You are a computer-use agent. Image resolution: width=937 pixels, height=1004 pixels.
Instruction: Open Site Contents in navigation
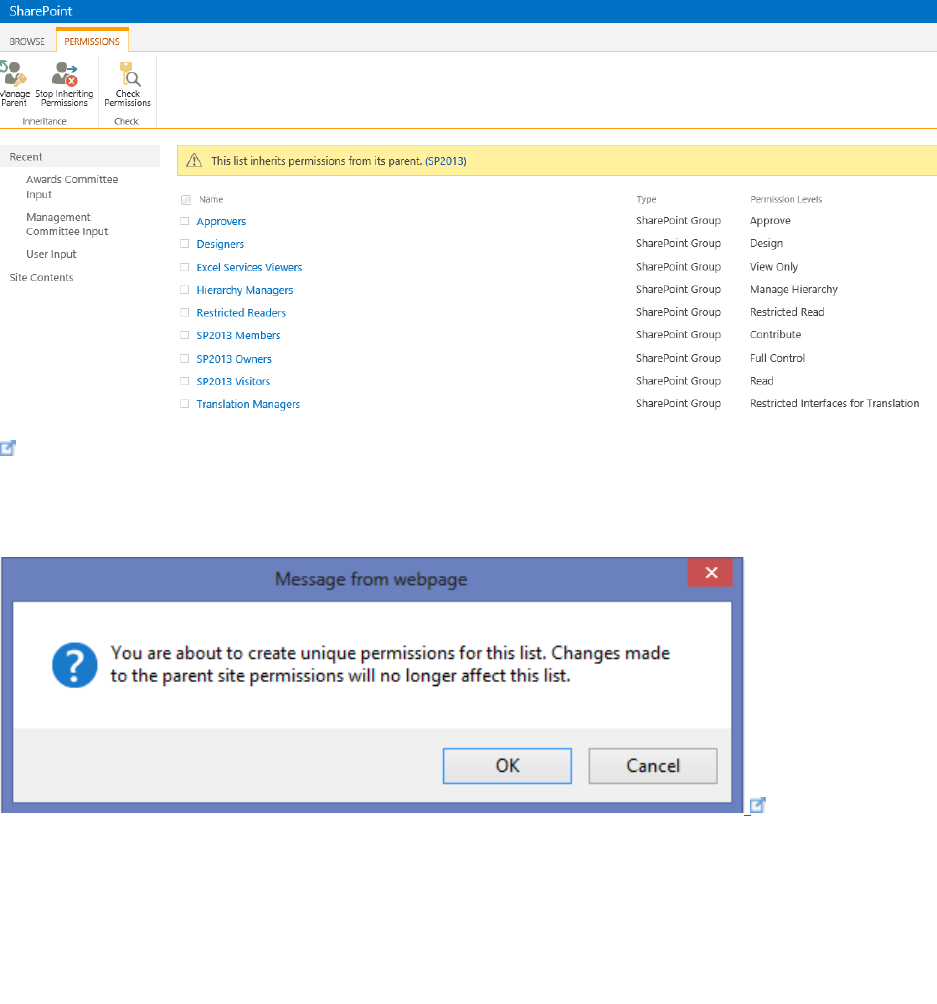click(42, 277)
